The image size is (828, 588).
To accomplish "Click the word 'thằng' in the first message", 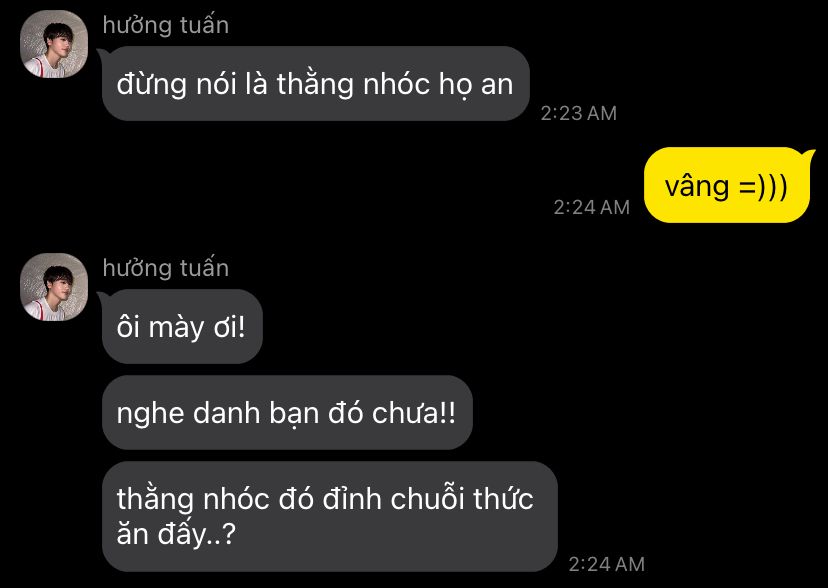I will 315,84.
